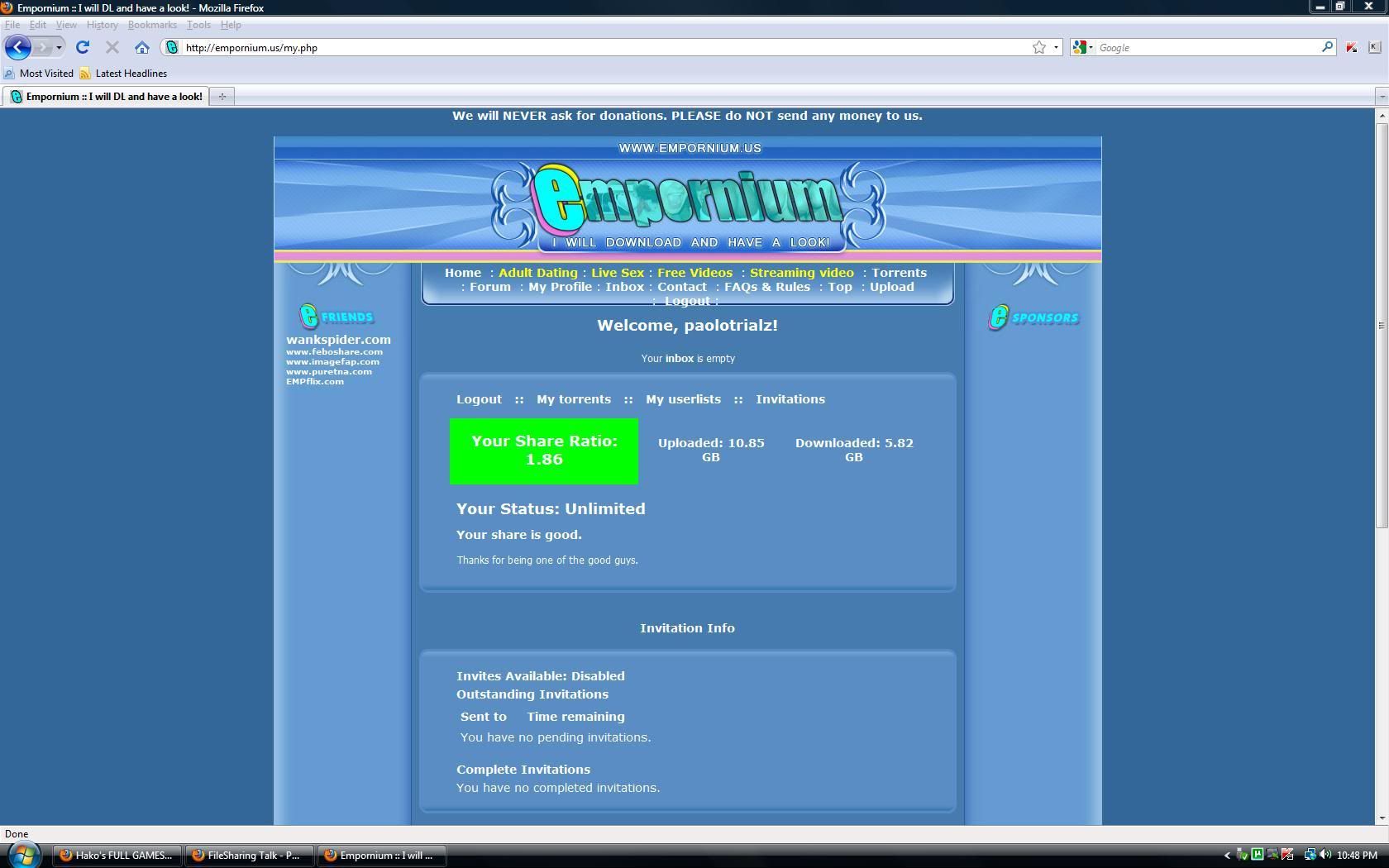Open FAQs & Rules link
This screenshot has width=1389, height=868.
tap(767, 287)
